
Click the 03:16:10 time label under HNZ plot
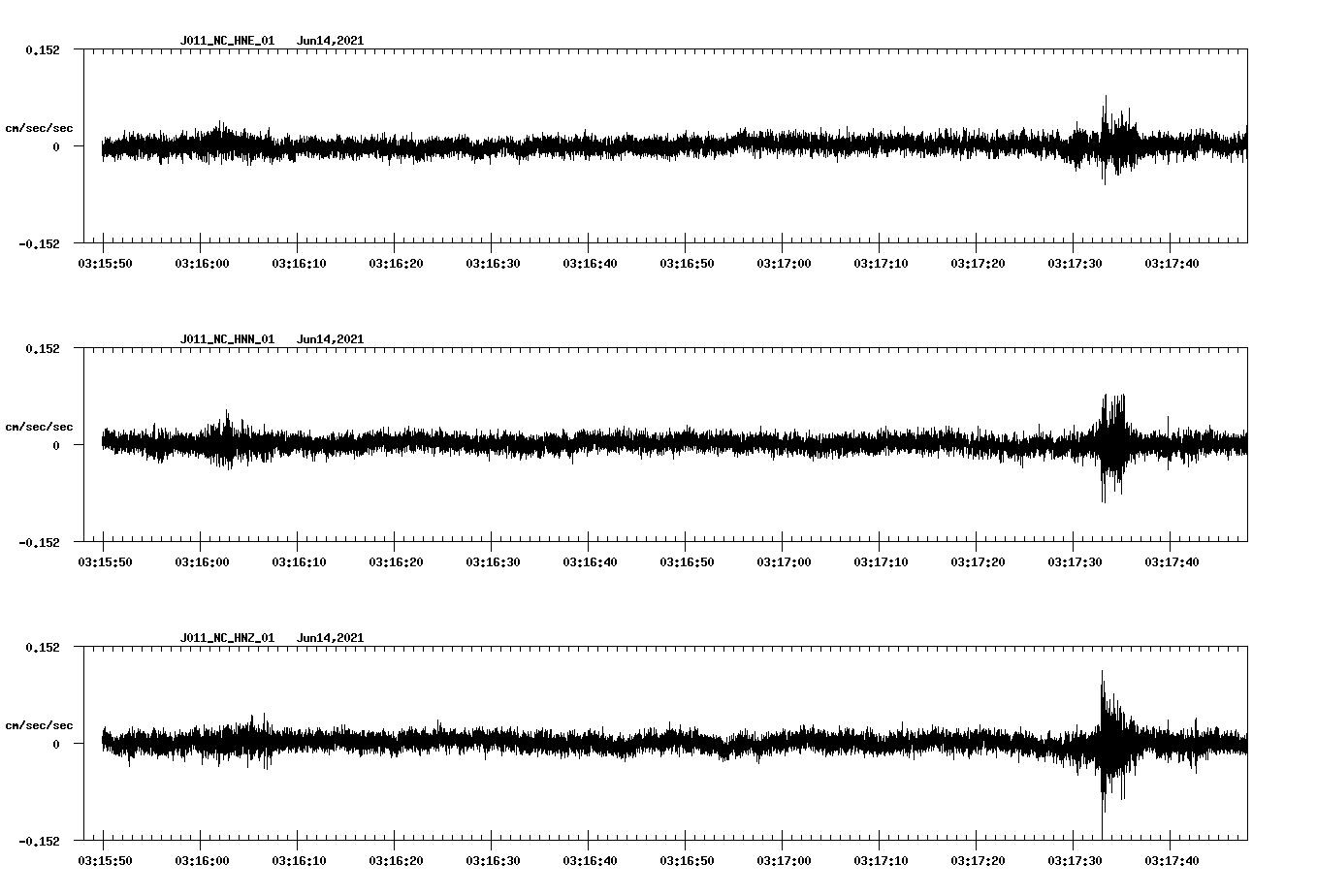[299, 860]
